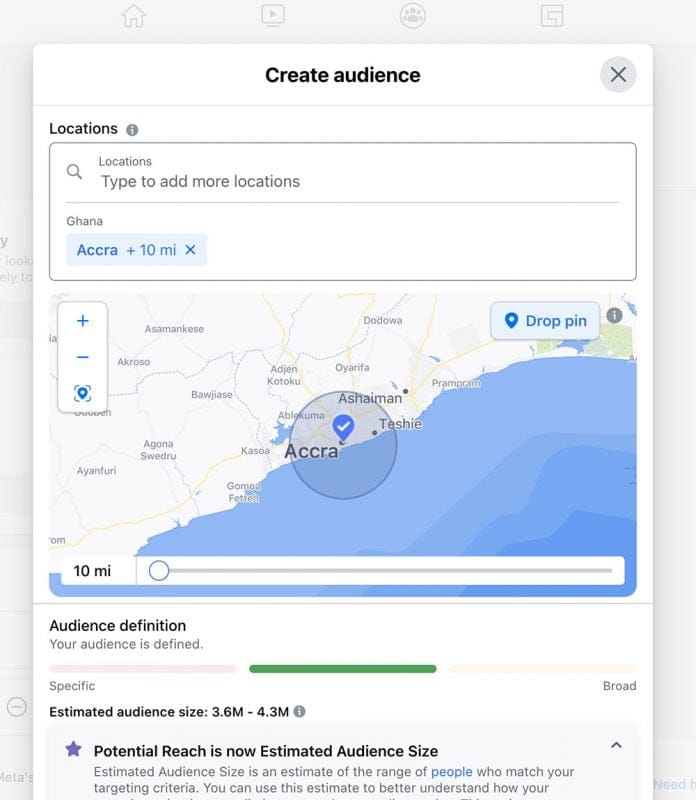
Task: Click the green audience definition meter bar
Action: tap(343, 668)
